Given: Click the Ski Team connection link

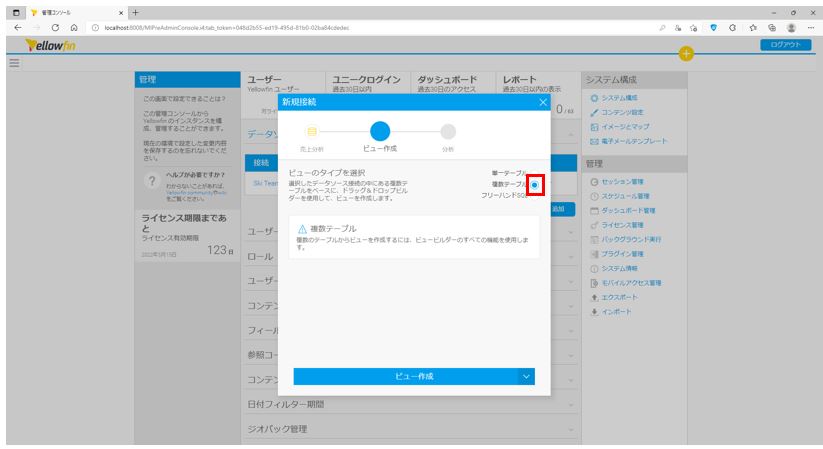Looking at the screenshot, I should point(266,183).
